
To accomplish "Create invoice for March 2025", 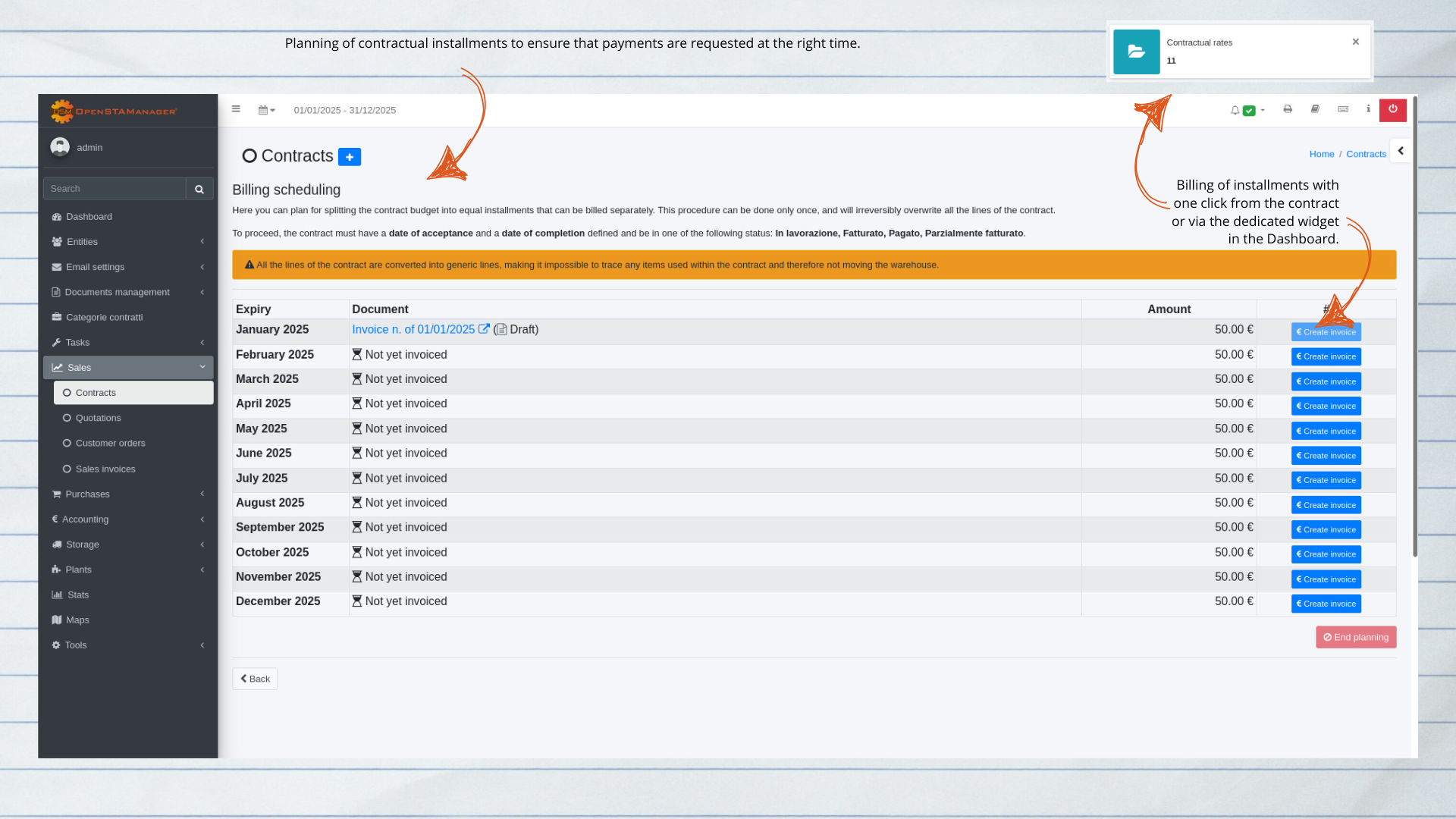I will pyautogui.click(x=1326, y=381).
